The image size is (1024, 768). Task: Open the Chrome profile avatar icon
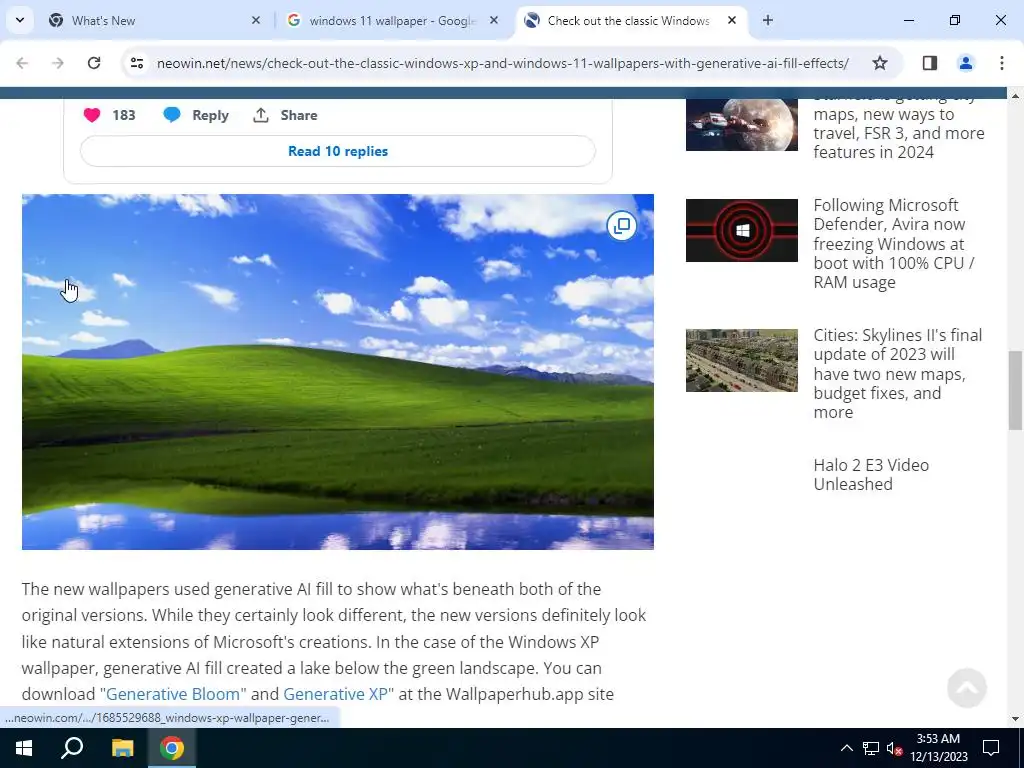[965, 63]
